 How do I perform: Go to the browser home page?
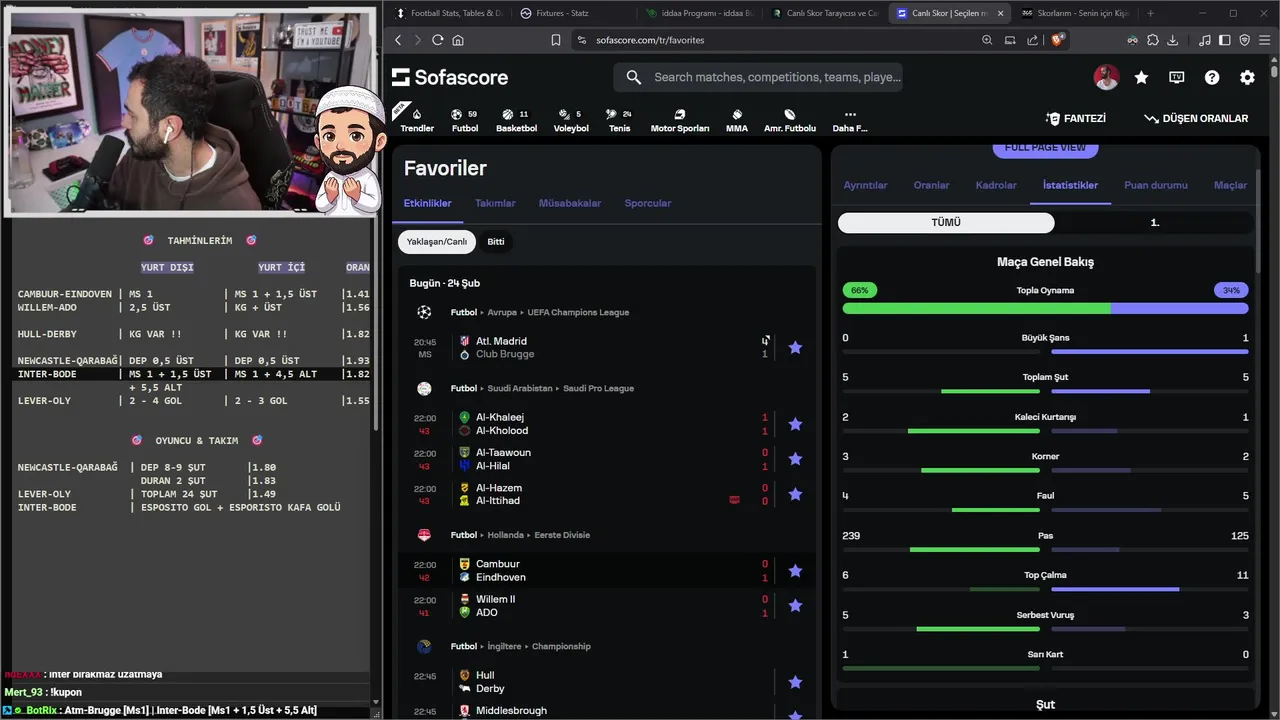[x=458, y=40]
